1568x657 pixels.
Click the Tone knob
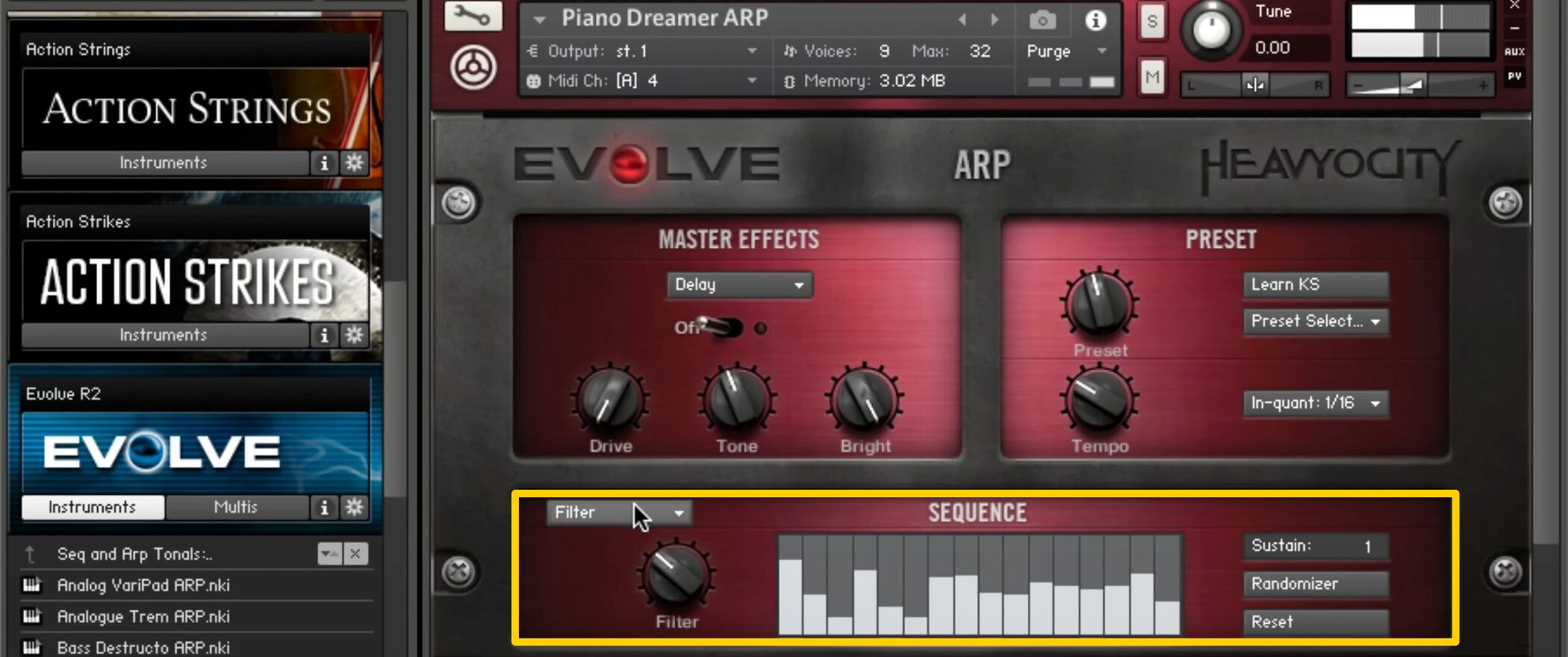pos(737,401)
